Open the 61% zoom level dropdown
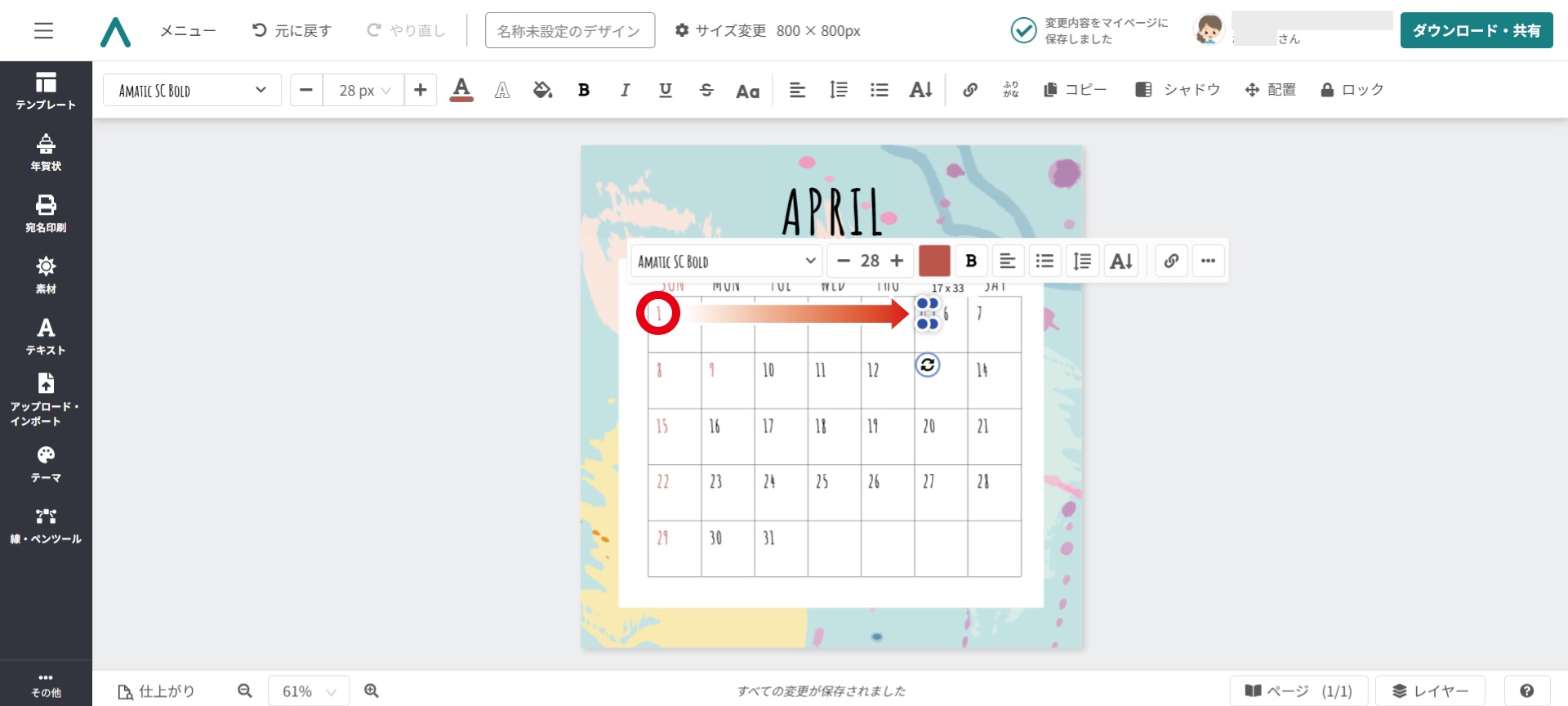The width and height of the screenshot is (1568, 706). (x=308, y=691)
